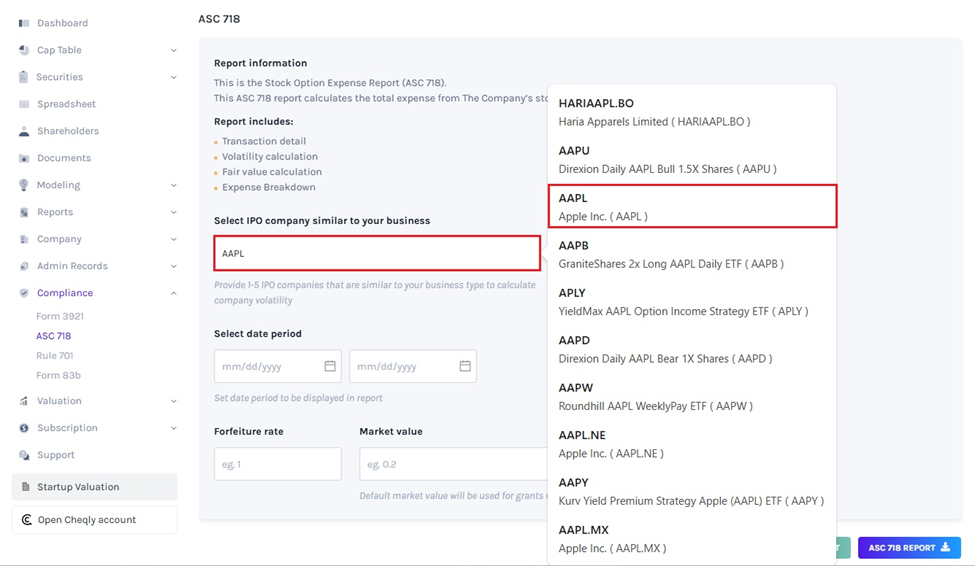The image size is (975, 566).
Task: Open Form 83b in sidebar
Action: tap(58, 376)
